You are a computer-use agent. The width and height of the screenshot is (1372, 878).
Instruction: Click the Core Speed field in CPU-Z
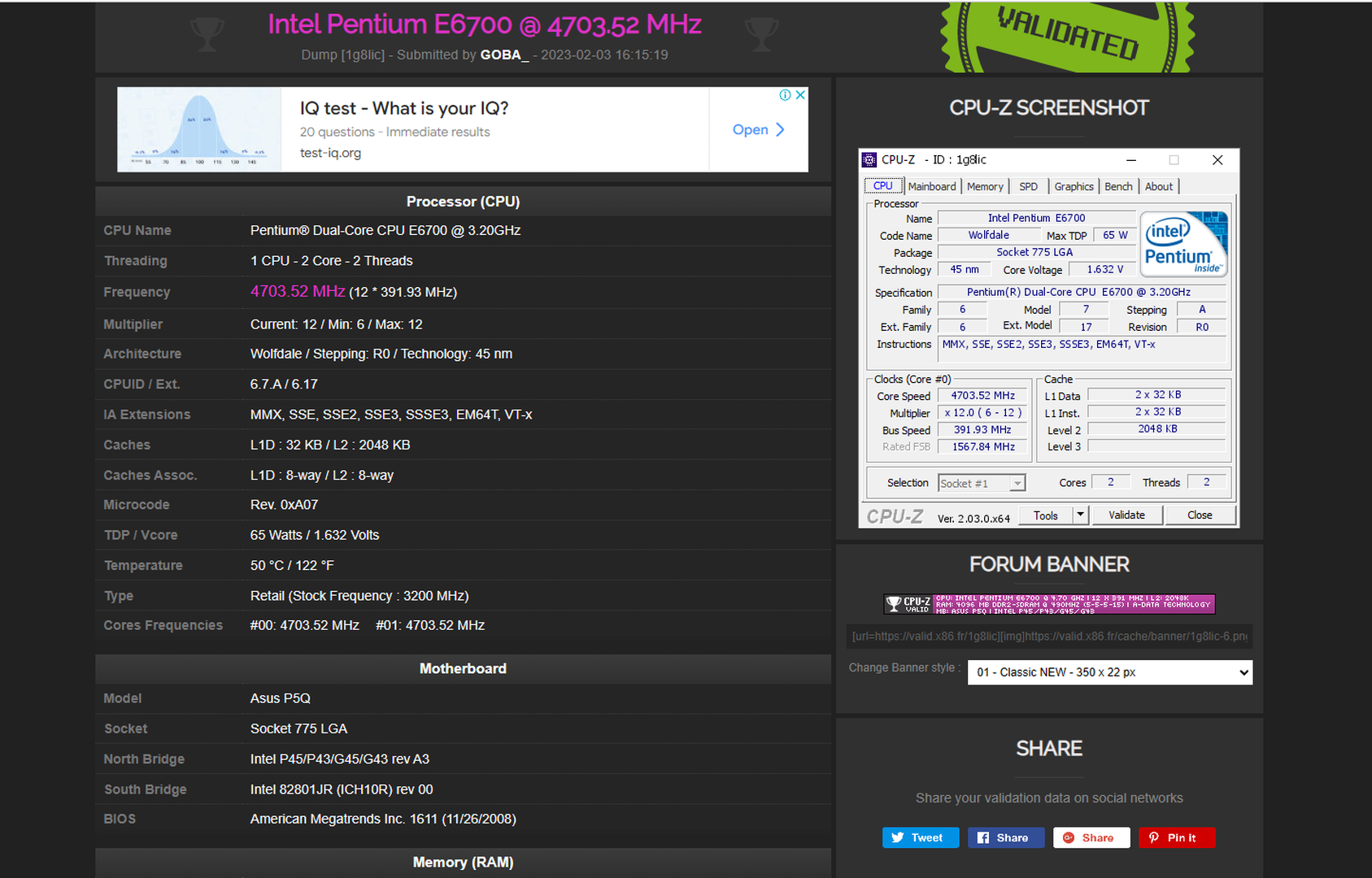pos(982,396)
